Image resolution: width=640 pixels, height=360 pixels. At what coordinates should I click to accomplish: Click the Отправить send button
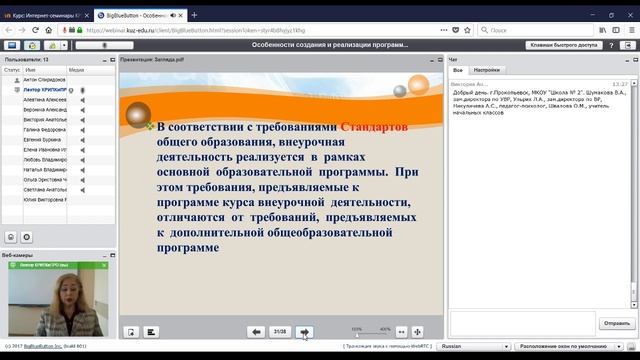tap(617, 324)
